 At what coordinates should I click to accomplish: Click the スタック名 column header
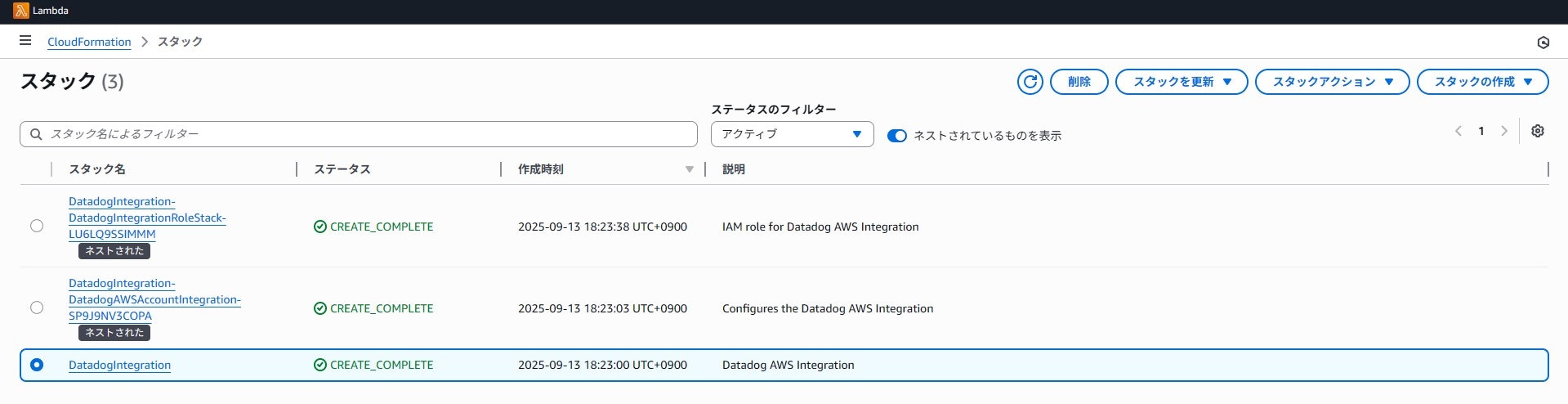[96, 169]
